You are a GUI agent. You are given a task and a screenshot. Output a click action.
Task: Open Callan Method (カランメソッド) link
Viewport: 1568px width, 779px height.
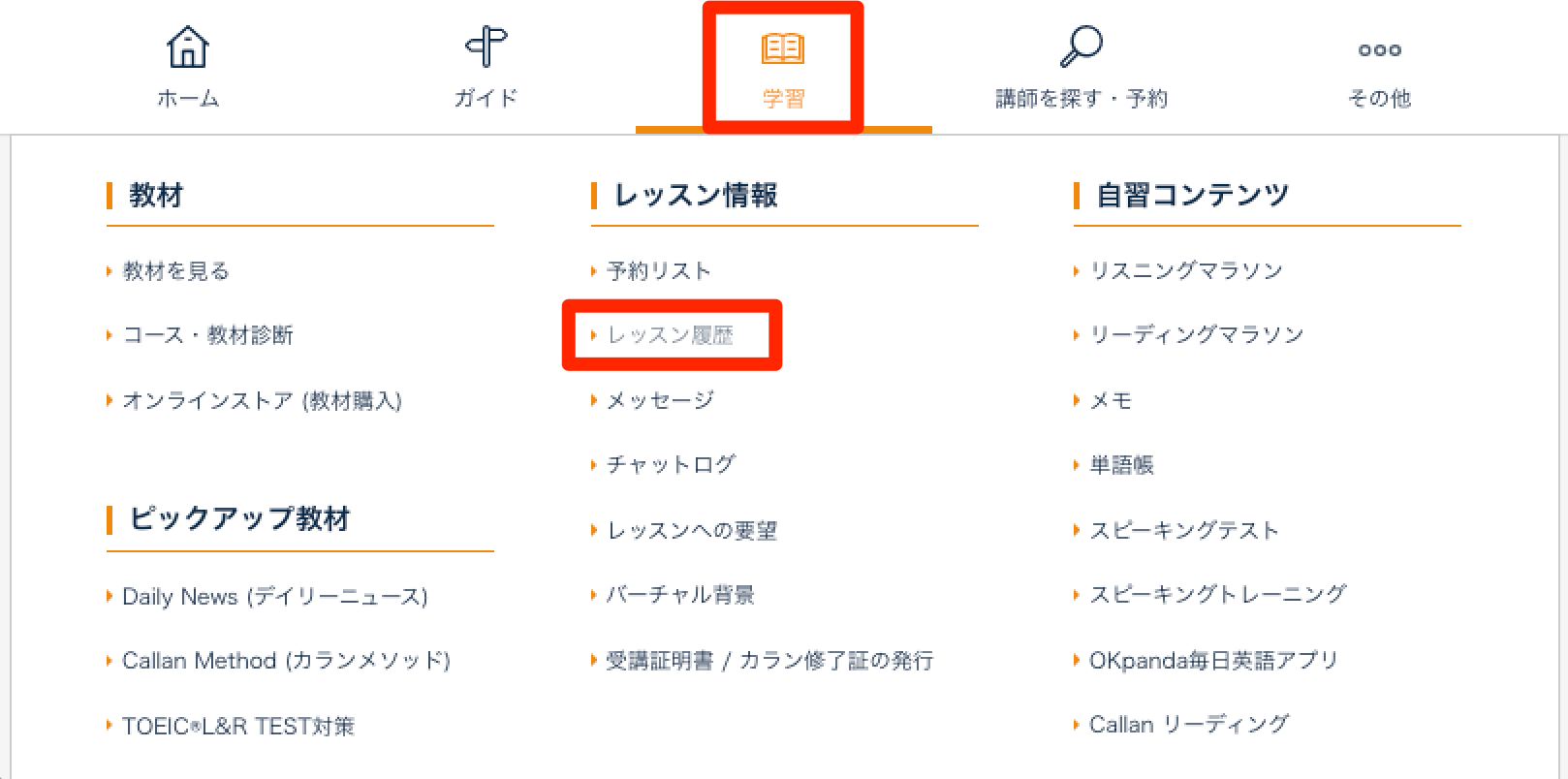click(287, 661)
